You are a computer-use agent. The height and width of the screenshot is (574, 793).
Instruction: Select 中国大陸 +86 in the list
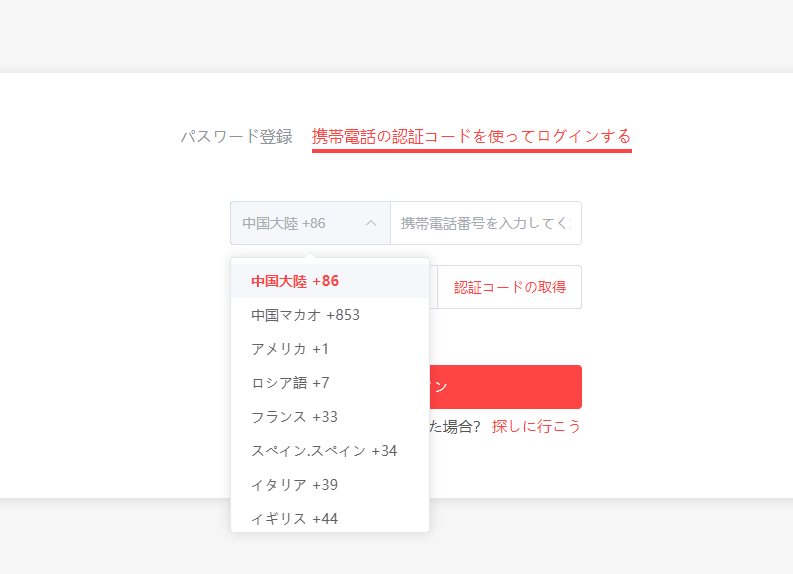[x=295, y=281]
